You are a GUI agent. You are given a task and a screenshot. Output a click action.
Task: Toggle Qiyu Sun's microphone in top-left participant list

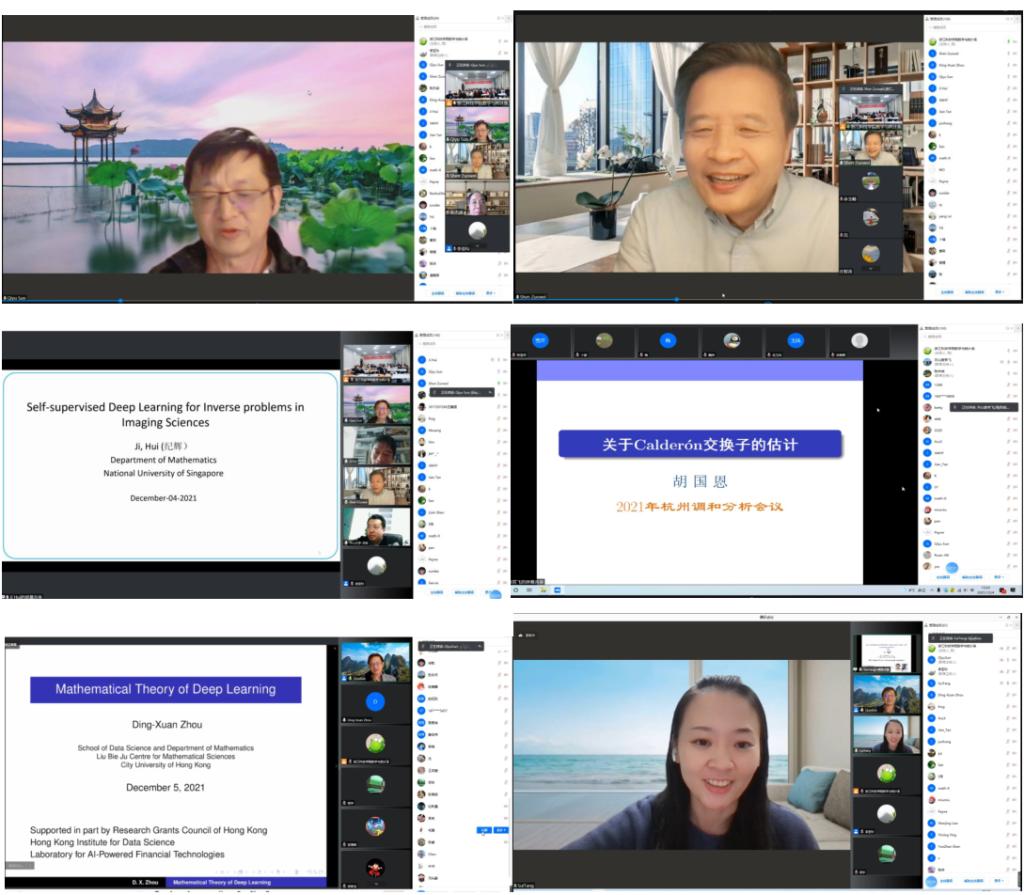(498, 62)
